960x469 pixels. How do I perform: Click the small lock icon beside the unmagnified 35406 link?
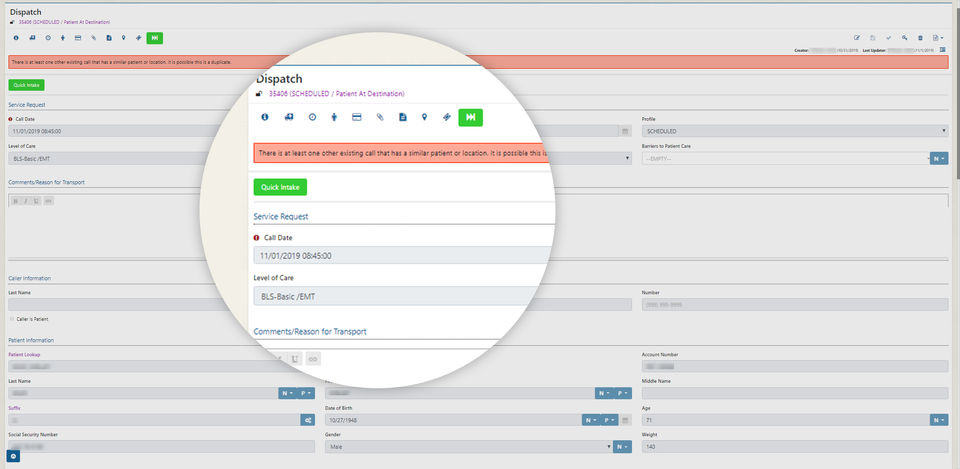pyautogui.click(x=12, y=22)
